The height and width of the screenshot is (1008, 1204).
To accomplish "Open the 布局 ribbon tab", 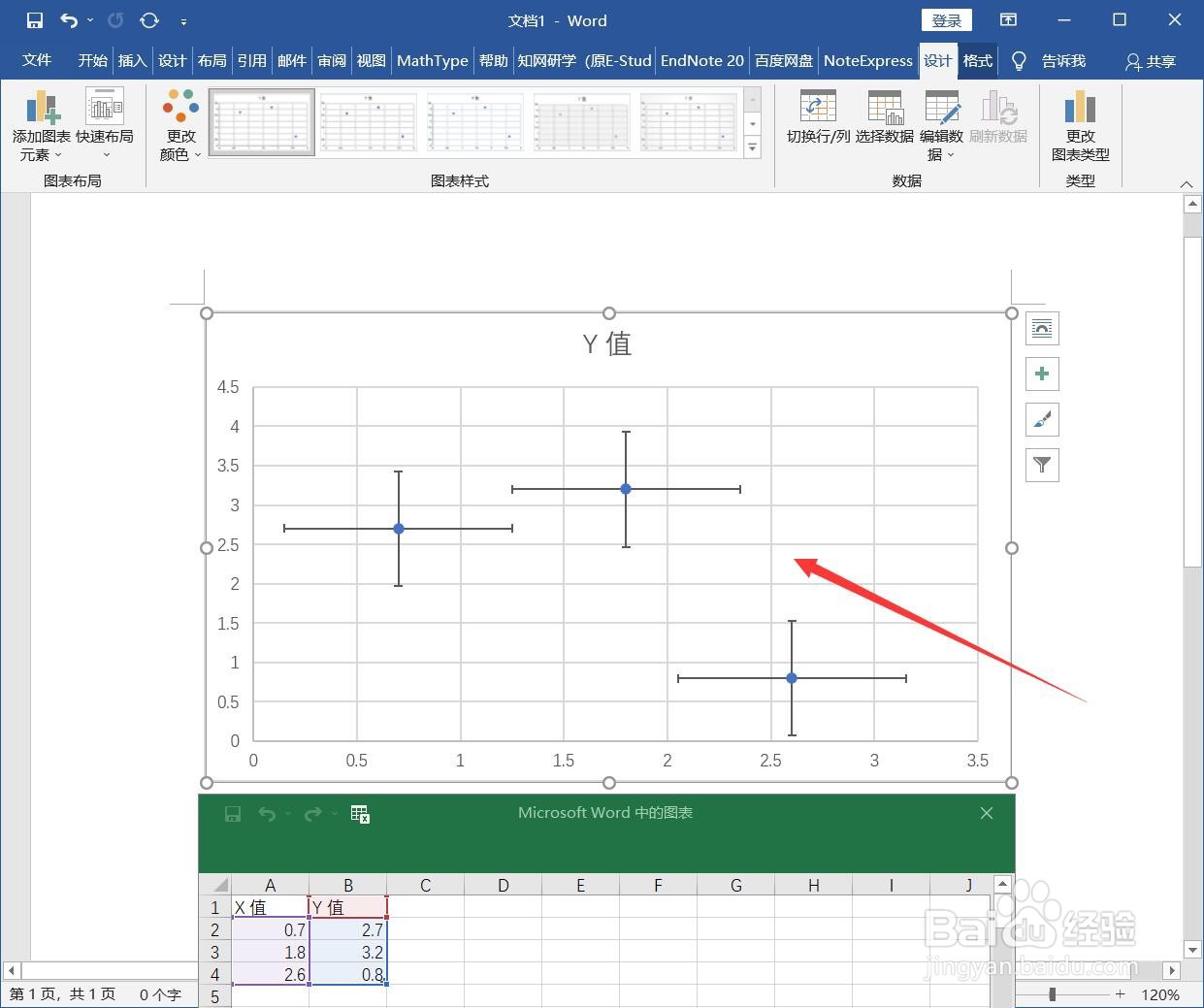I will tap(212, 60).
